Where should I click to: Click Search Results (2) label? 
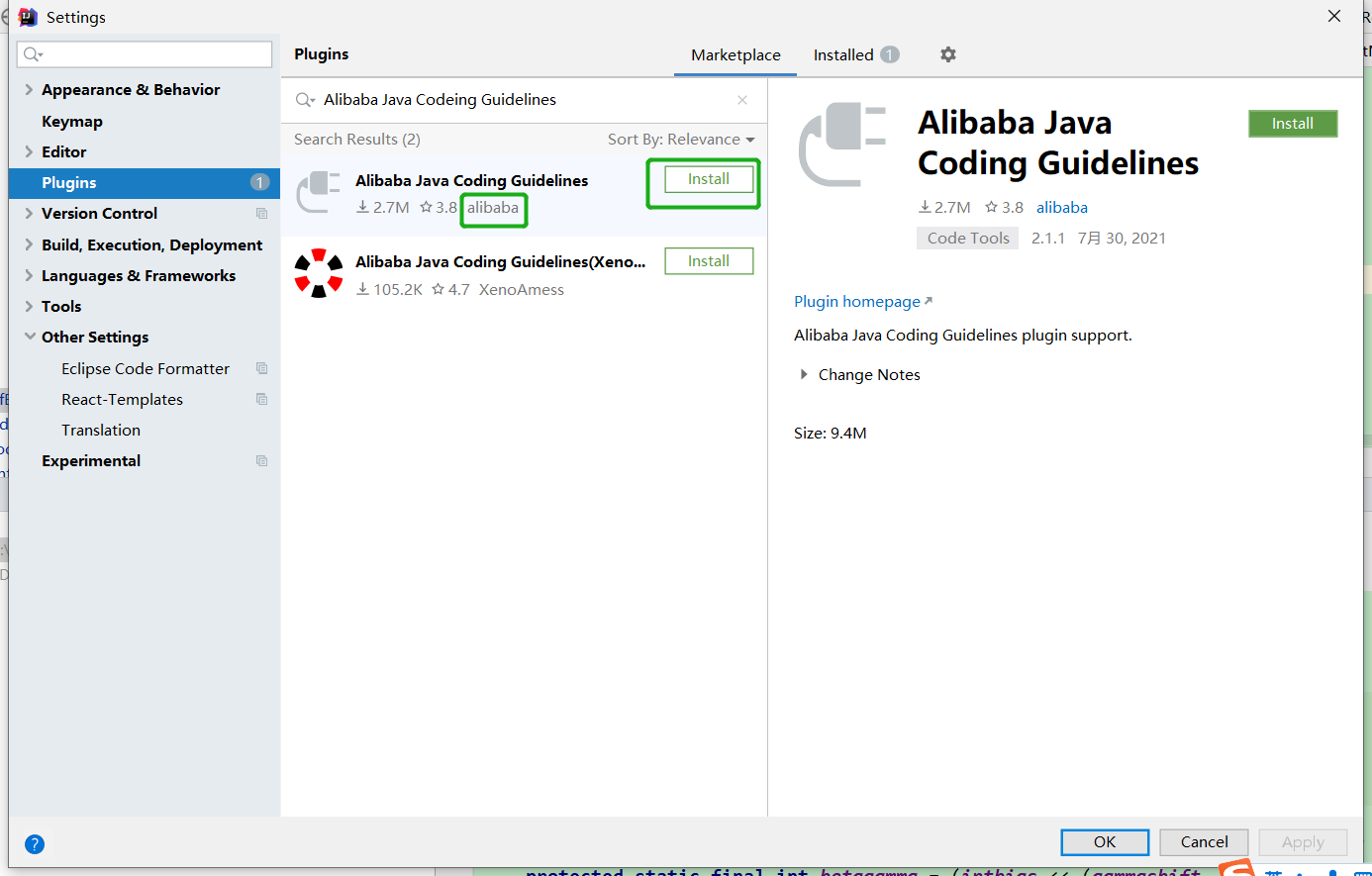tap(357, 140)
